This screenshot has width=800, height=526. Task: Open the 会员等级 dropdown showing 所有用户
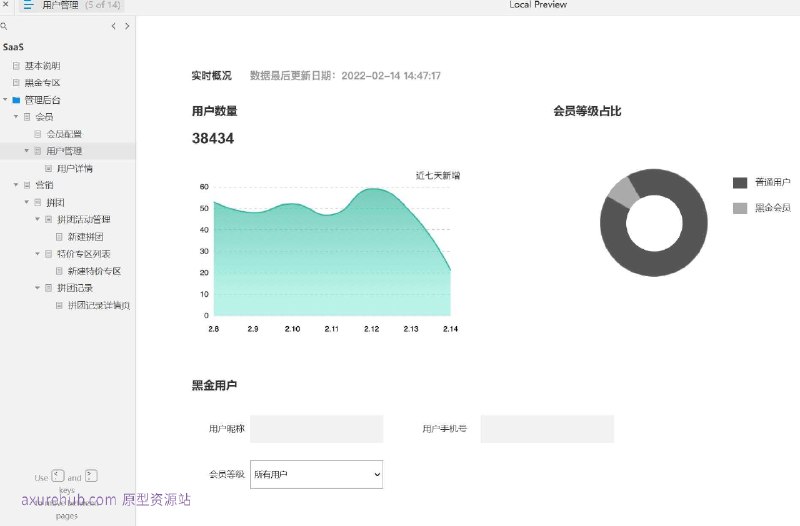point(316,474)
